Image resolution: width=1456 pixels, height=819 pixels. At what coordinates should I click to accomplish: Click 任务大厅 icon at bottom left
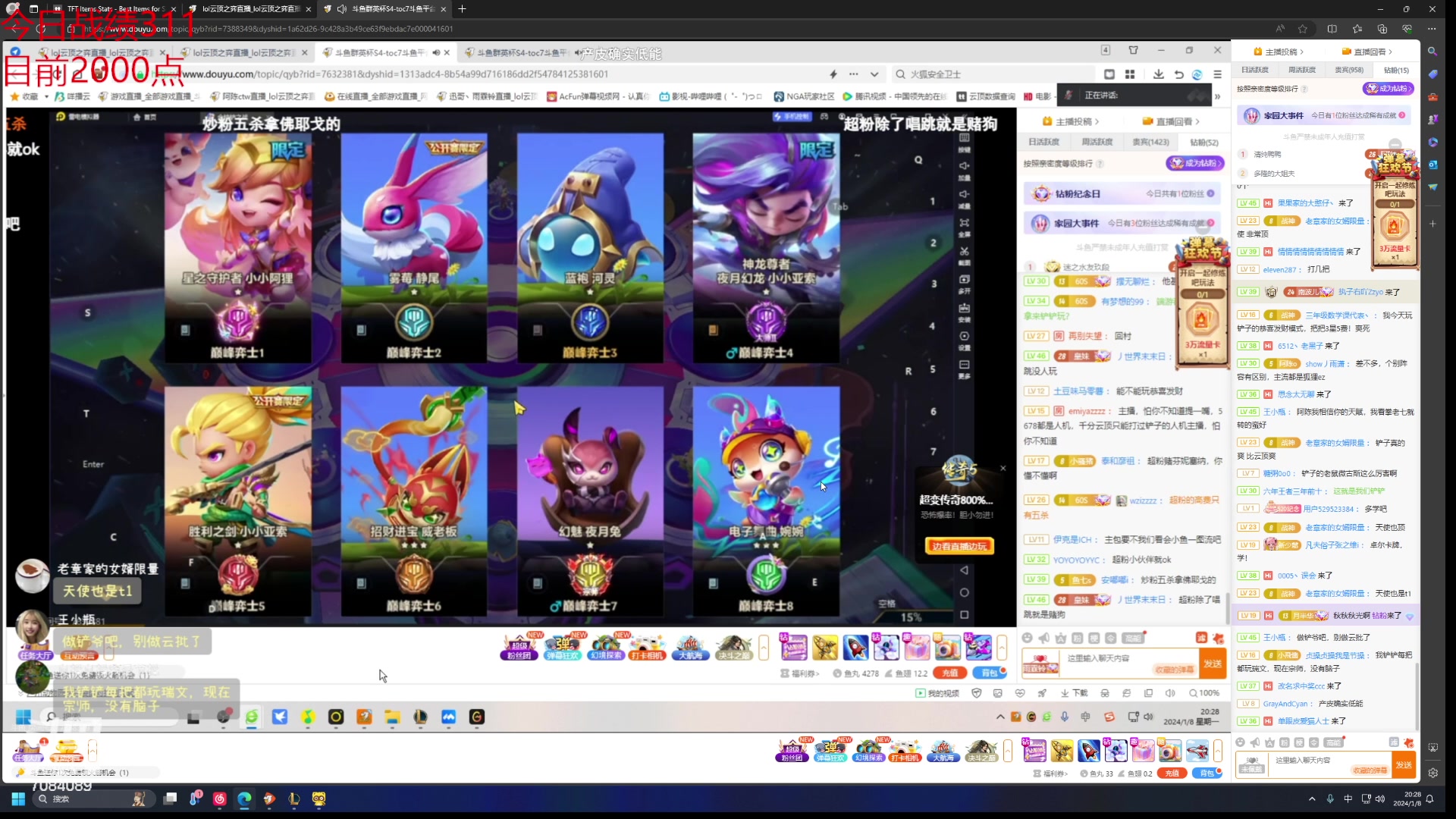point(29,751)
